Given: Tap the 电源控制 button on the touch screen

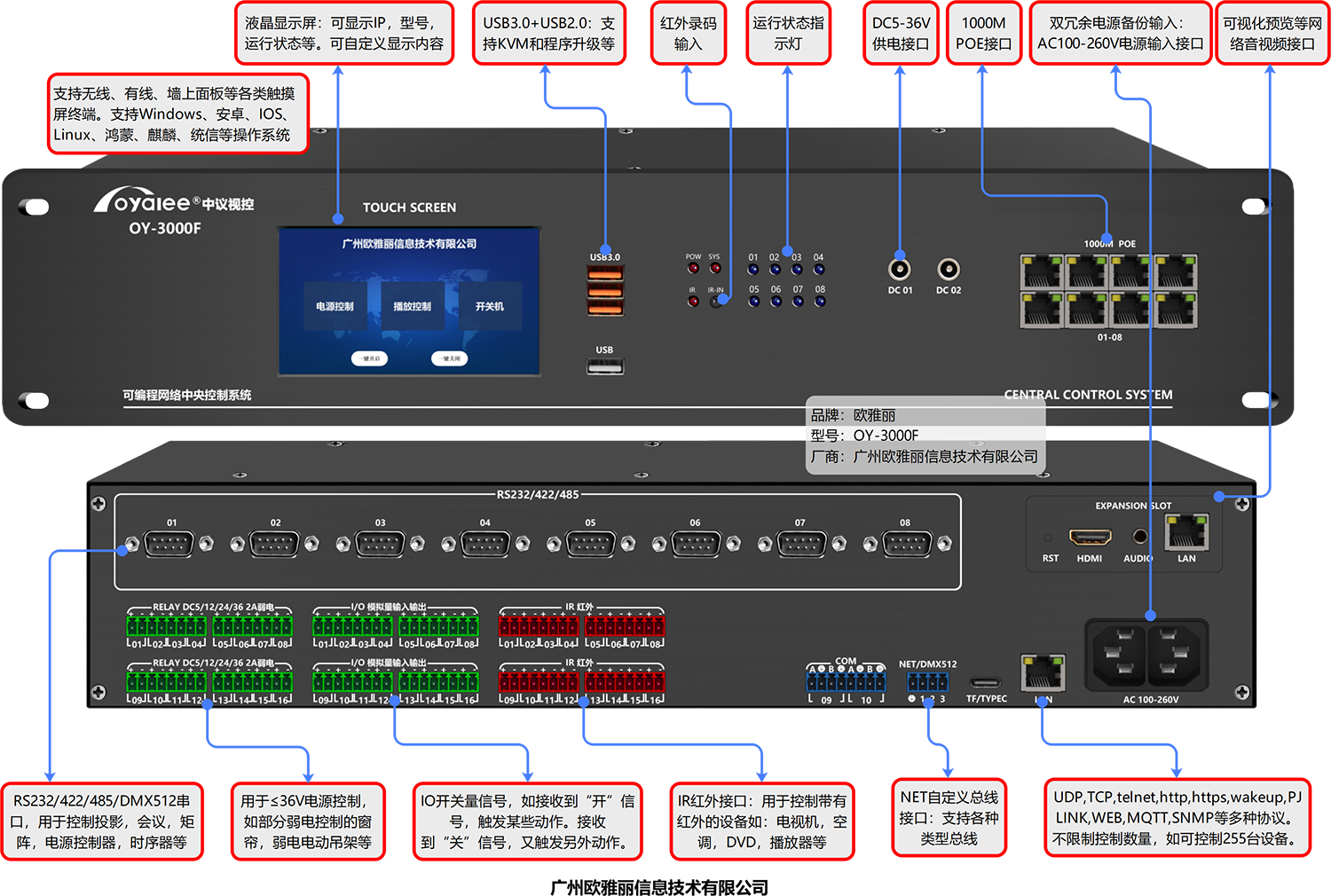Looking at the screenshot, I should pyautogui.click(x=335, y=306).
